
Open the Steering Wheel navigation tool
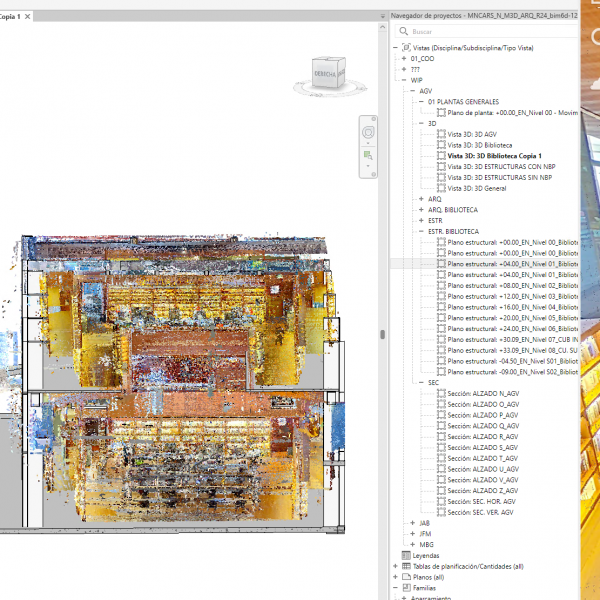(368, 132)
